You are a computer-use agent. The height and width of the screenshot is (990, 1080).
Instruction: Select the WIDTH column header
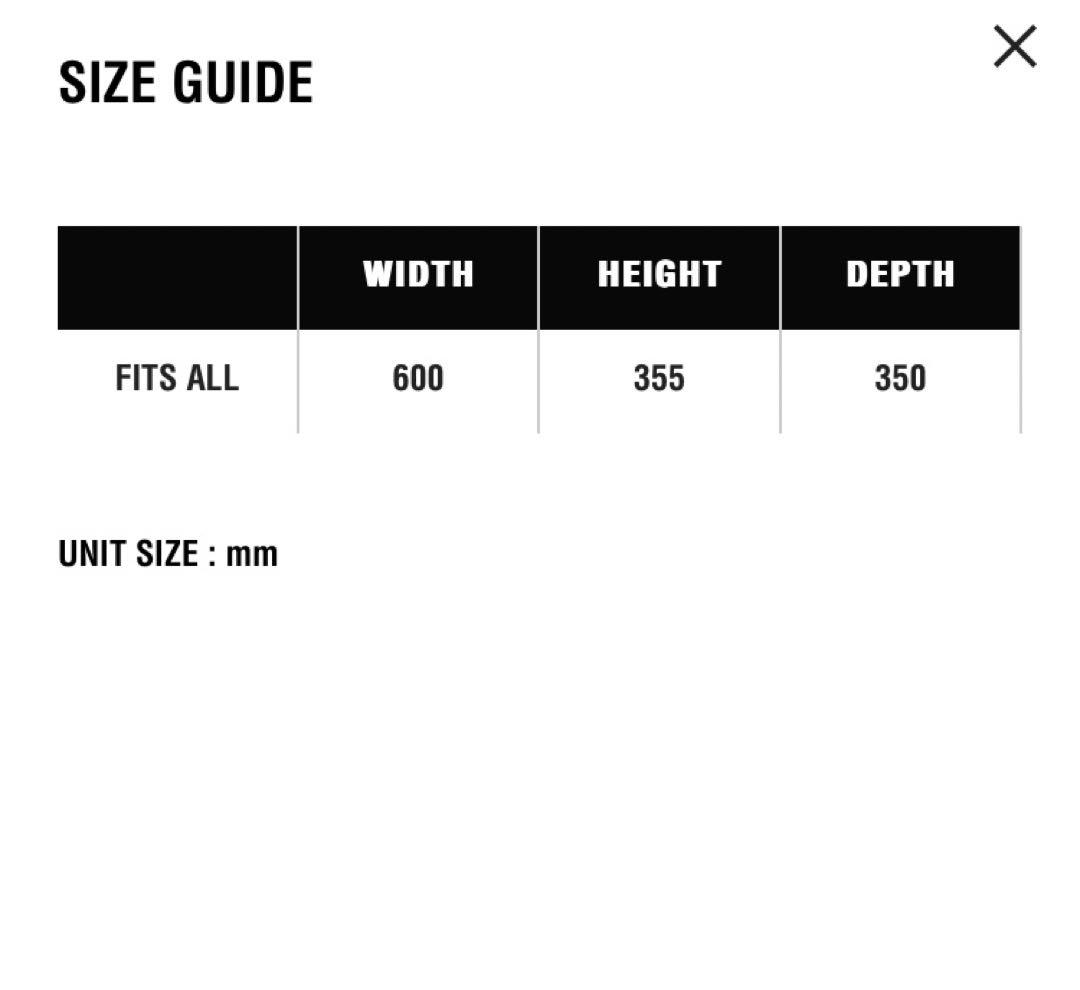(x=418, y=274)
